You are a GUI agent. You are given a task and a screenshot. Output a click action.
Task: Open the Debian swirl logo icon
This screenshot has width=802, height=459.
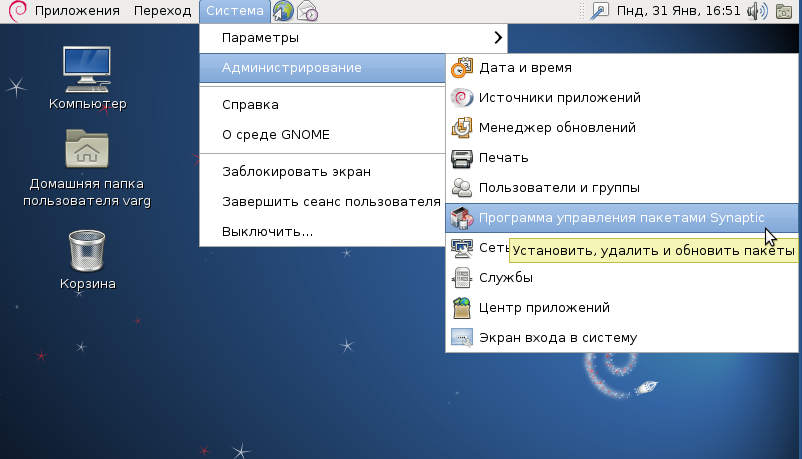[17, 11]
